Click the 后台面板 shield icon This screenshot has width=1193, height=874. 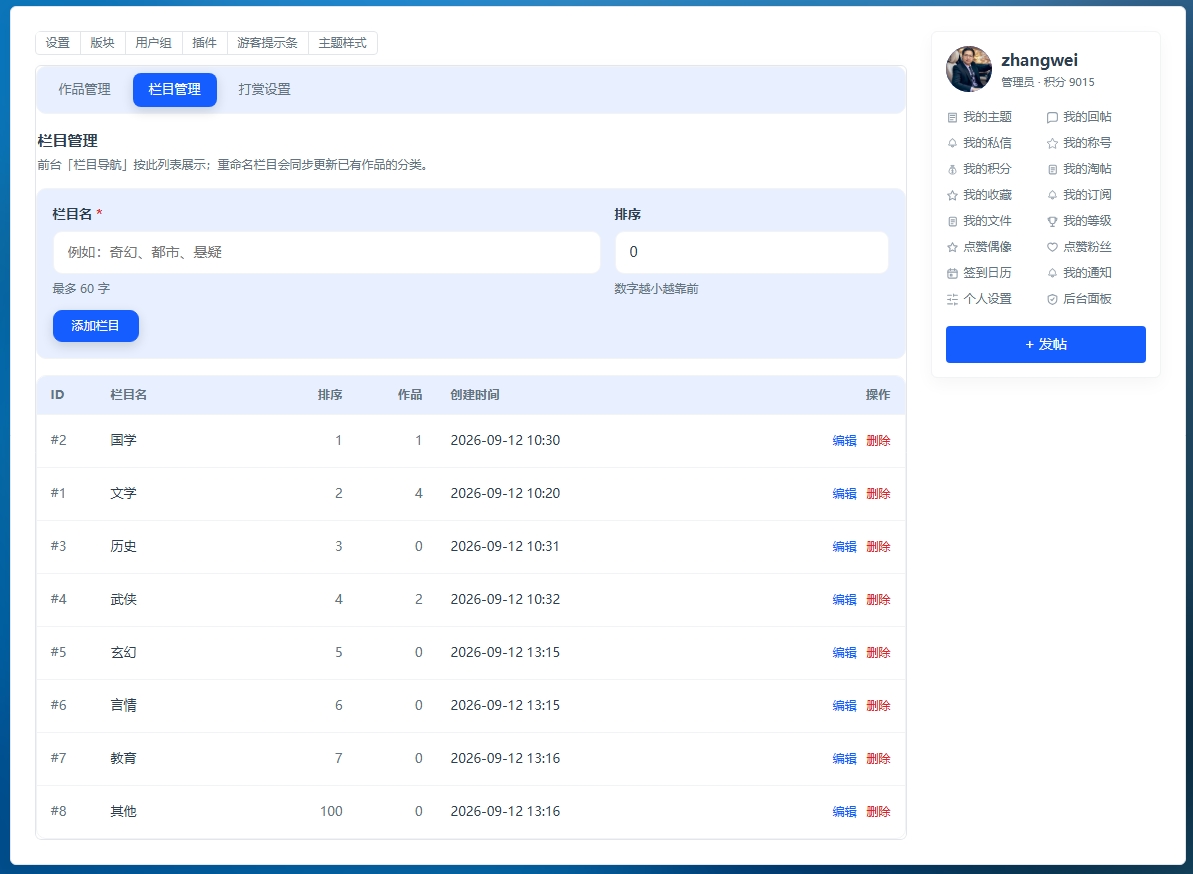click(1052, 299)
